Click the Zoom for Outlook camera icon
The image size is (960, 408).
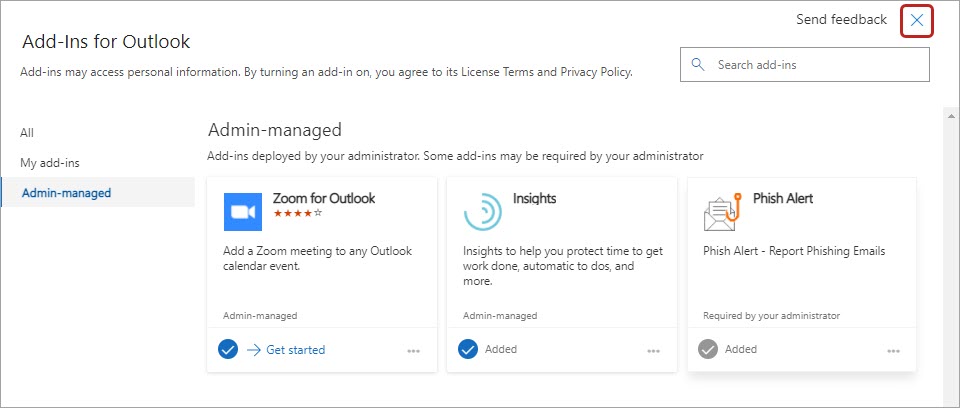pyautogui.click(x=242, y=211)
